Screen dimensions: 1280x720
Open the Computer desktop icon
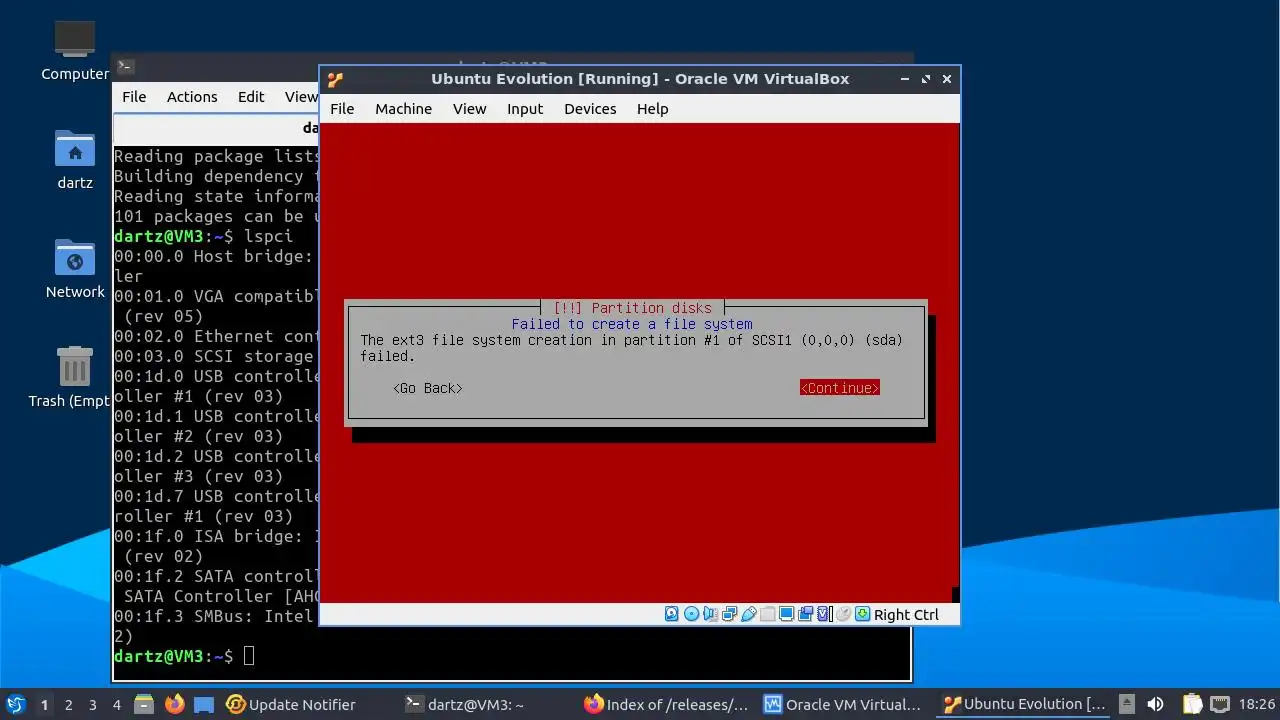(75, 40)
